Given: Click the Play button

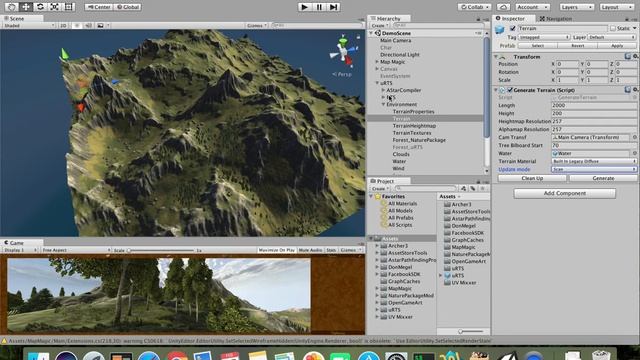Looking at the screenshot, I should 304,7.
